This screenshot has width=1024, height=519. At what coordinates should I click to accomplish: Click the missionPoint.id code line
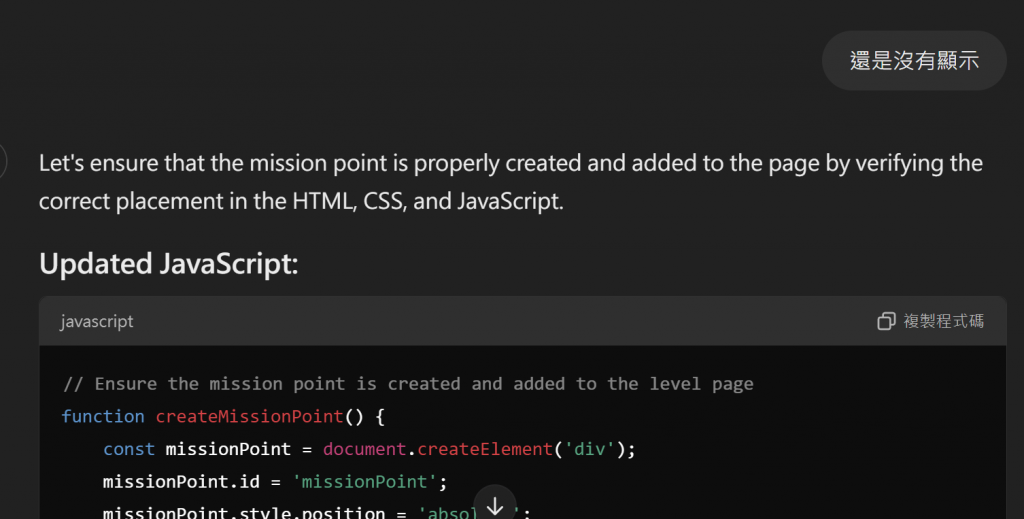point(275,482)
